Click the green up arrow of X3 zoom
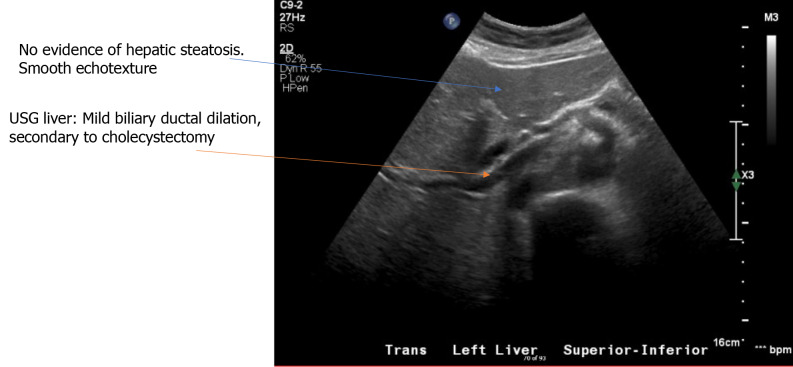The width and height of the screenshot is (793, 367). pos(736,175)
